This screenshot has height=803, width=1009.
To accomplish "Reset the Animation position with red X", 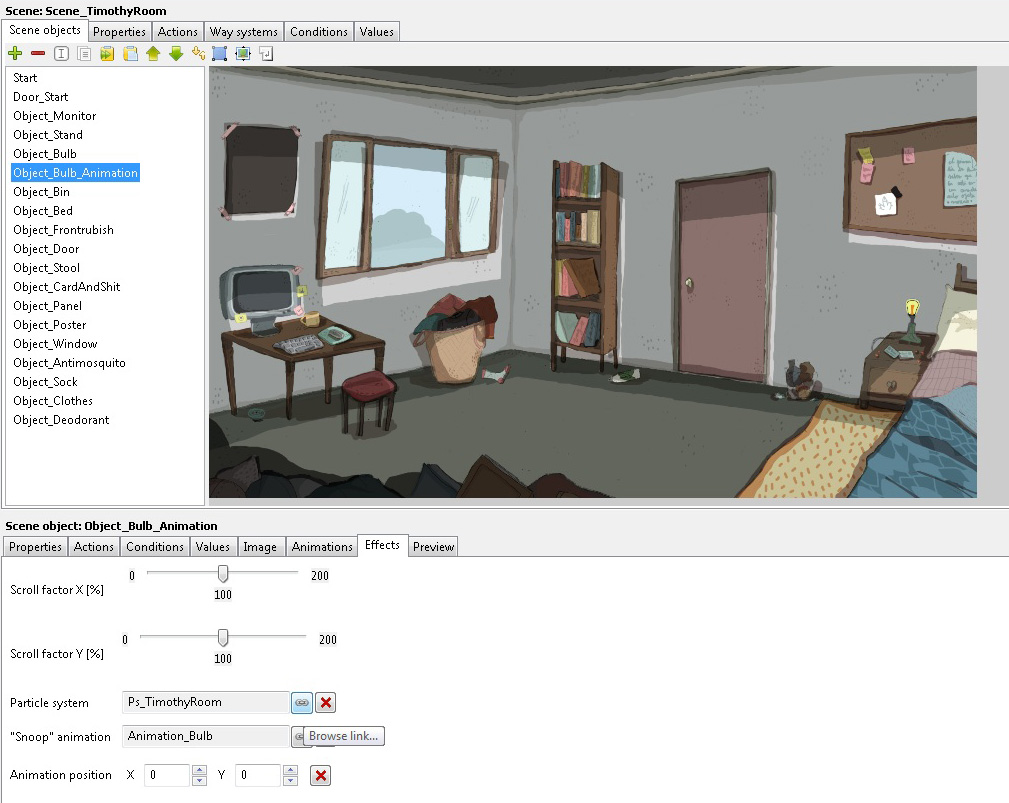I will click(x=320, y=775).
